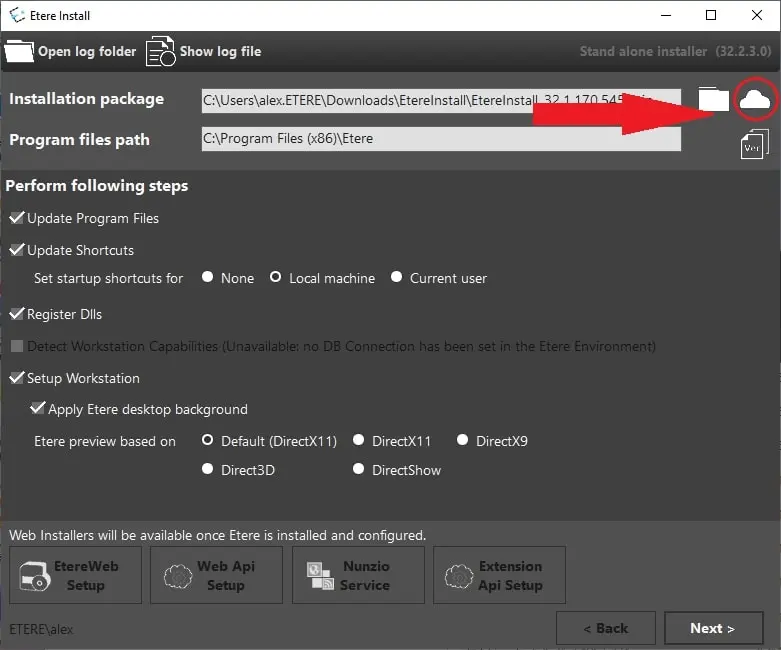The image size is (781, 650).
Task: Choose DirectX9 preview option
Action: coord(463,441)
